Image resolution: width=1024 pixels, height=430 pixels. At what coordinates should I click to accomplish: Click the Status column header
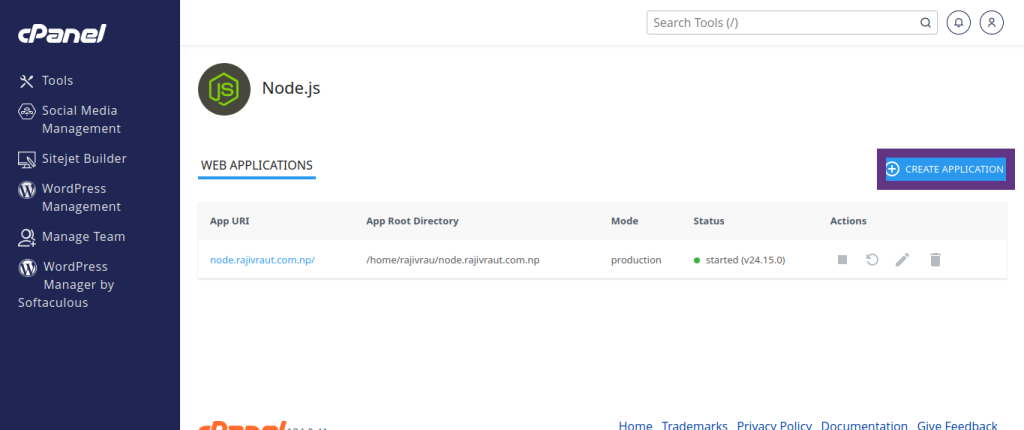click(709, 221)
